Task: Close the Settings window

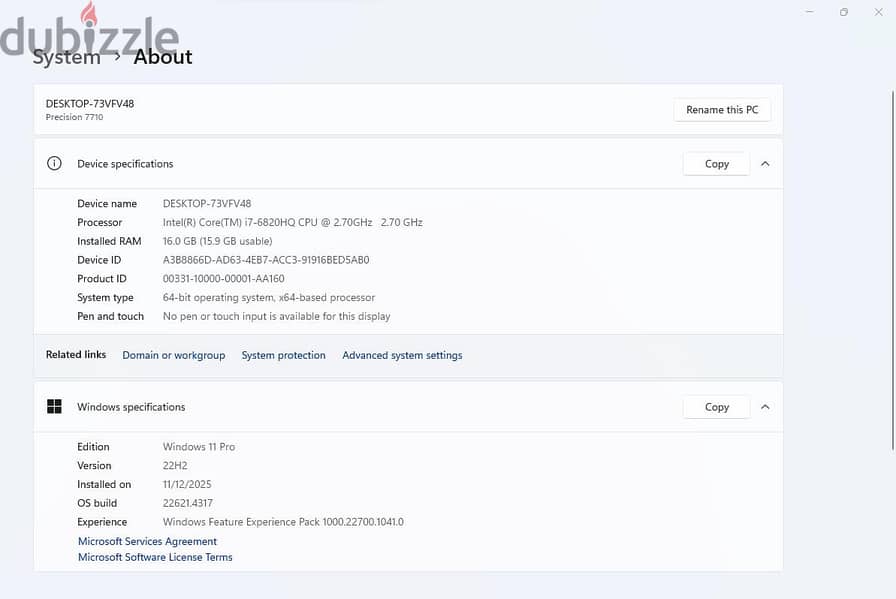Action: 878,12
